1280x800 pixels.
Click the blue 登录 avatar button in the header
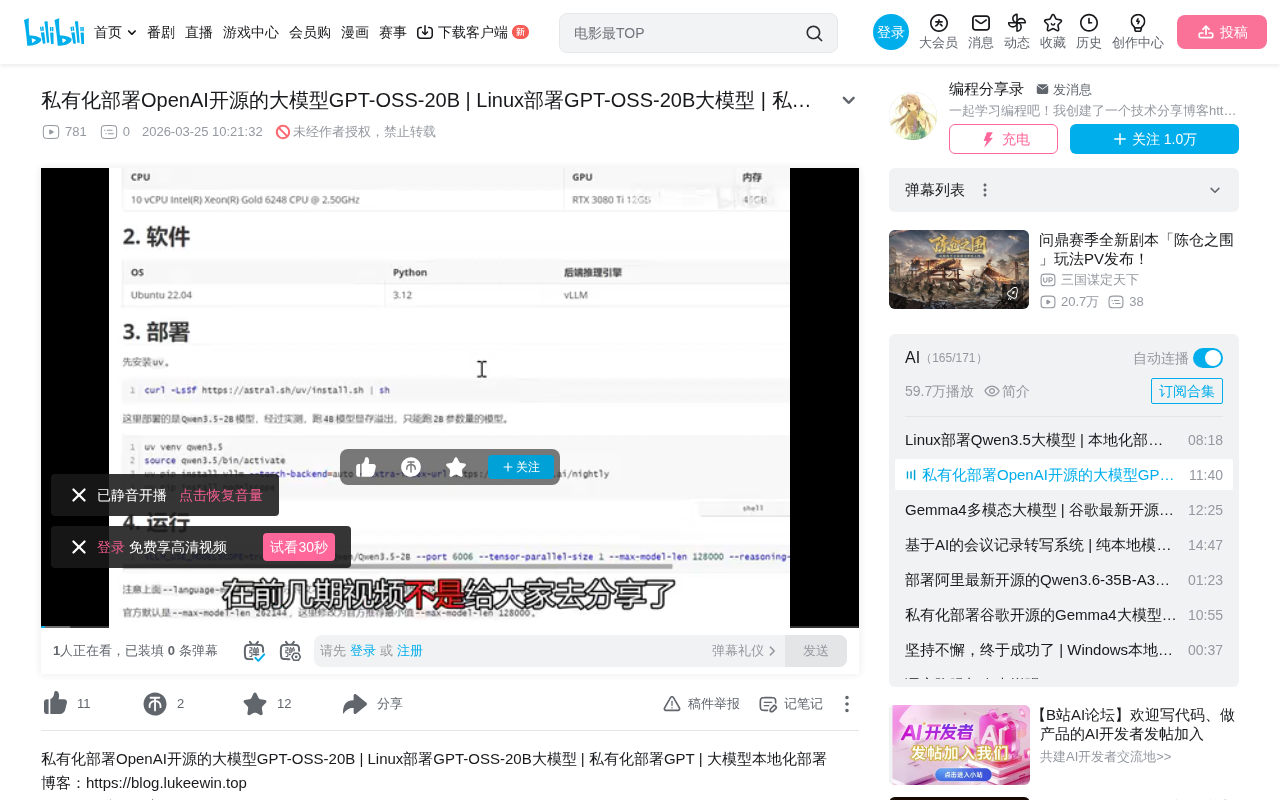pyautogui.click(x=891, y=32)
